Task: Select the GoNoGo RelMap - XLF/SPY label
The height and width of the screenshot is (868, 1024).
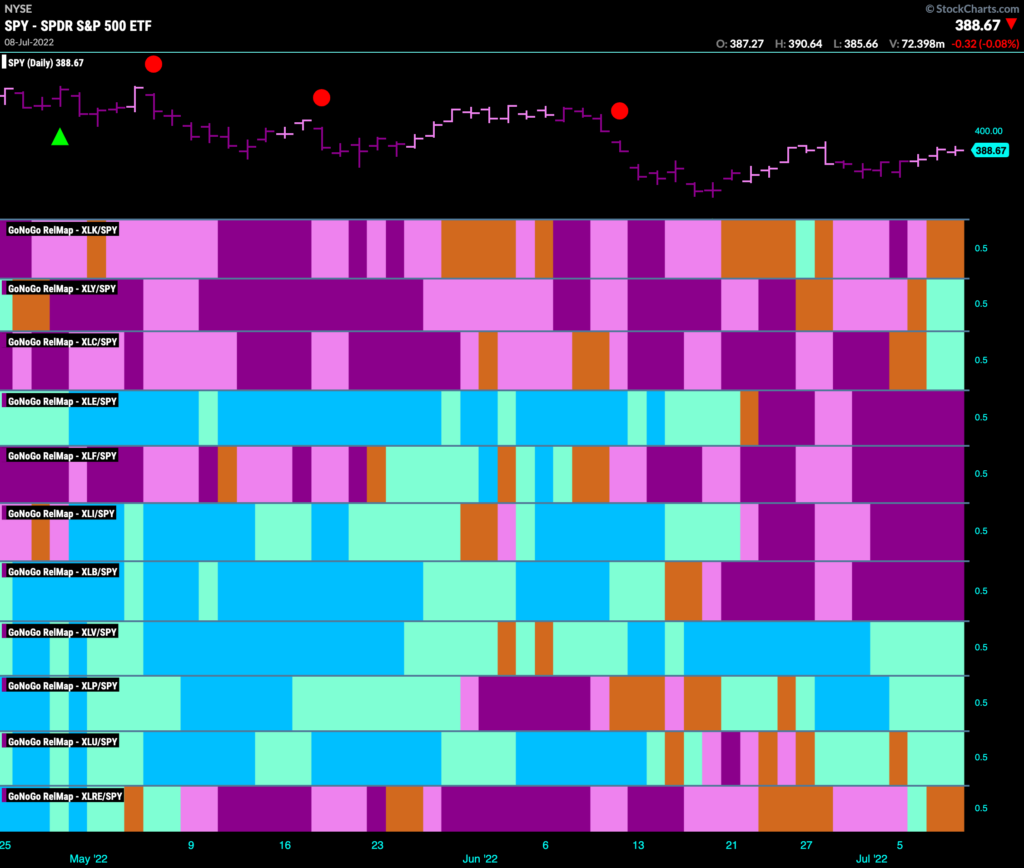Action: pyautogui.click(x=62, y=456)
